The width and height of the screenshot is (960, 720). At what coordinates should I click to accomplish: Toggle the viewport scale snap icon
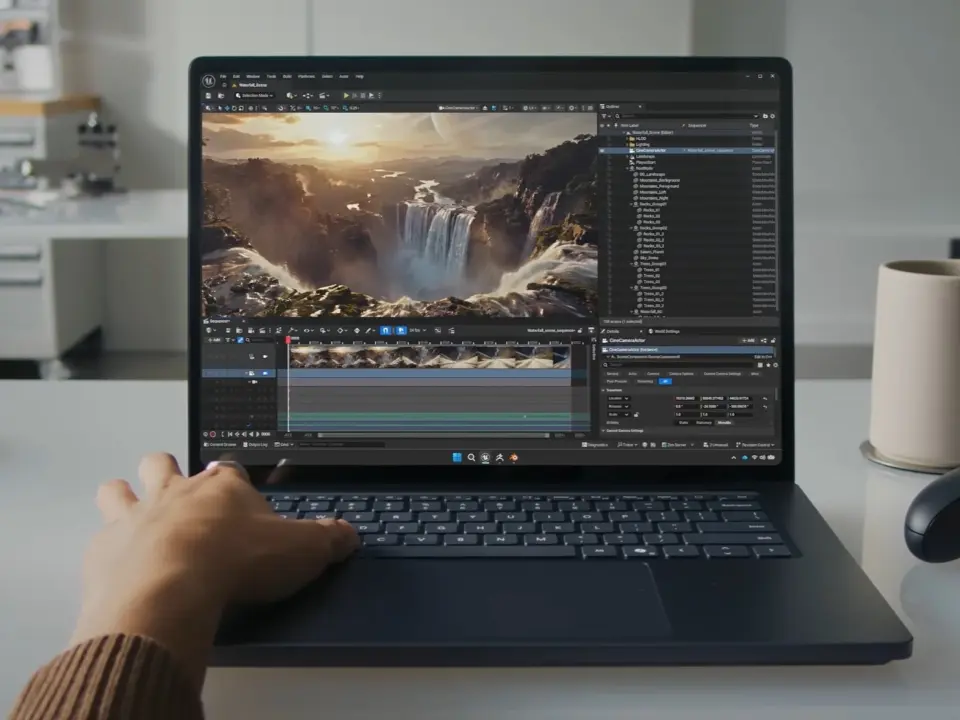tap(345, 108)
